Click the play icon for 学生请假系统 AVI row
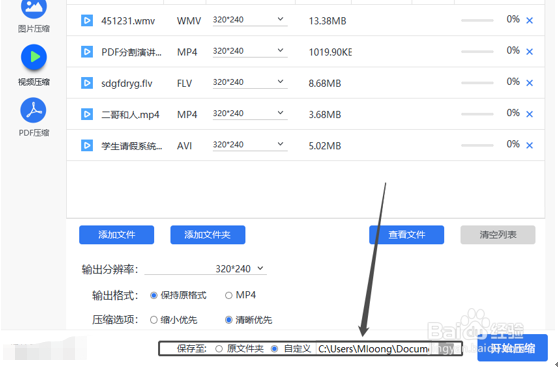The height and width of the screenshot is (368, 558). (87, 146)
